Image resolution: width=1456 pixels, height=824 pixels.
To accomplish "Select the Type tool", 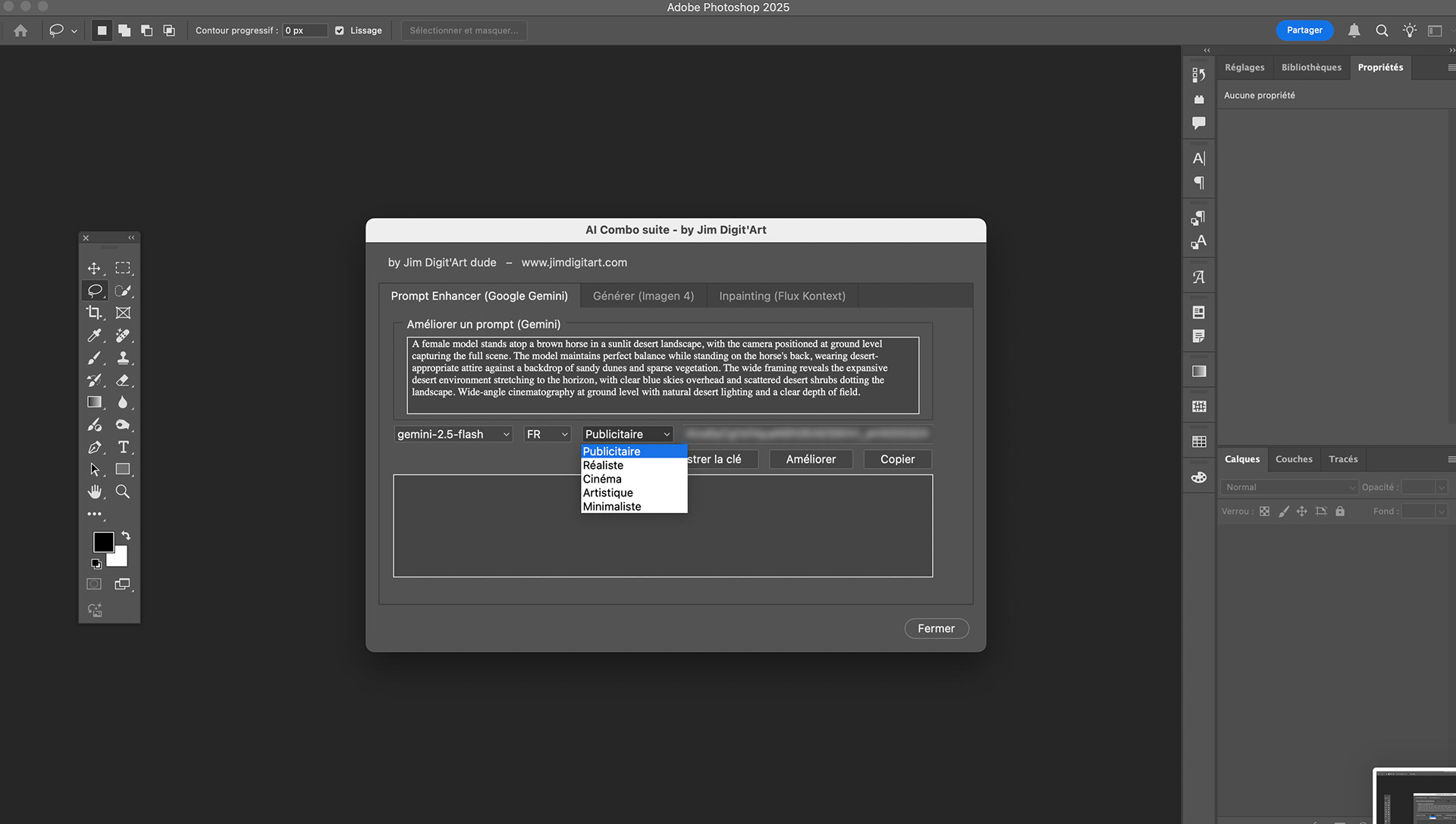I will 123,447.
